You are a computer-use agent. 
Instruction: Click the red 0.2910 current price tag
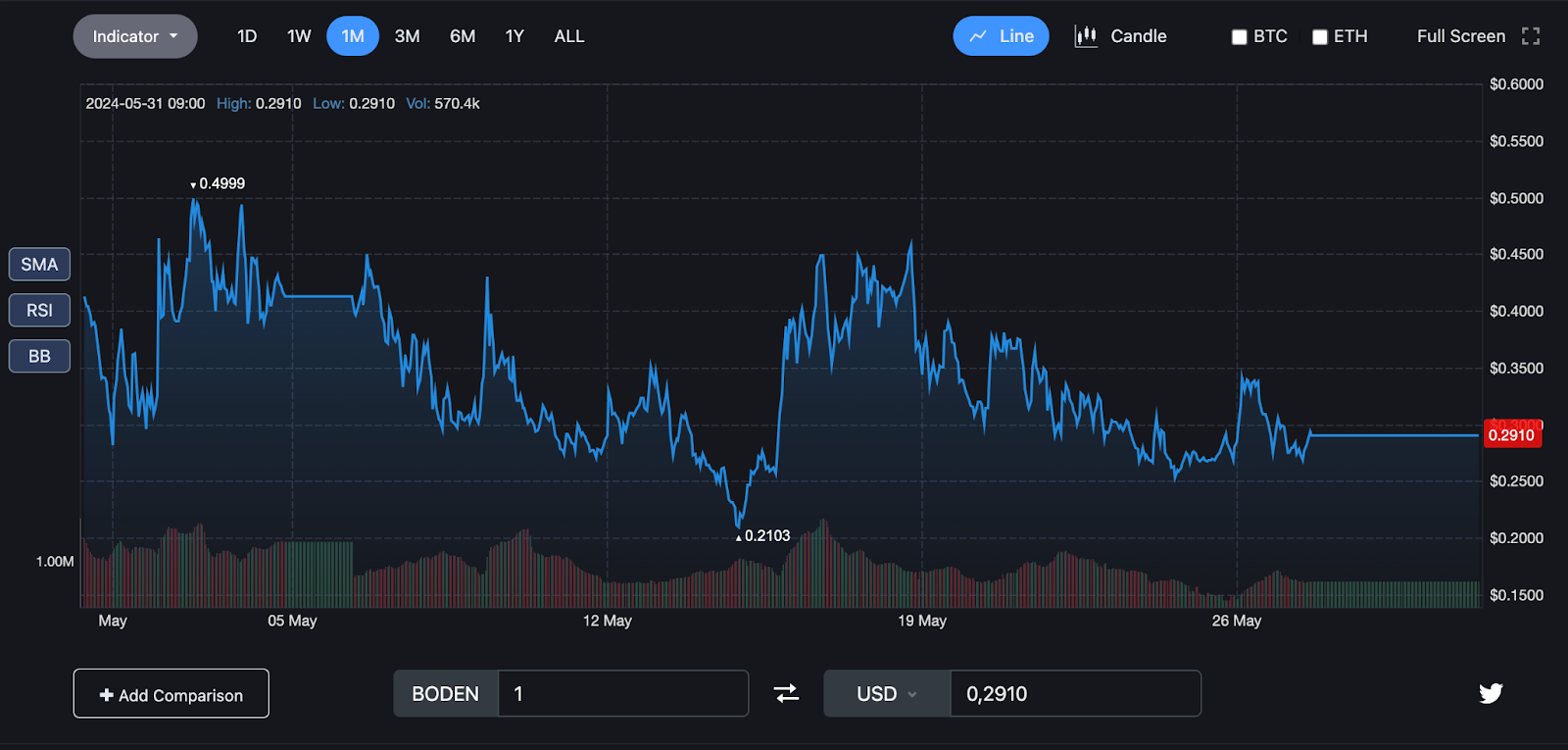point(1512,435)
